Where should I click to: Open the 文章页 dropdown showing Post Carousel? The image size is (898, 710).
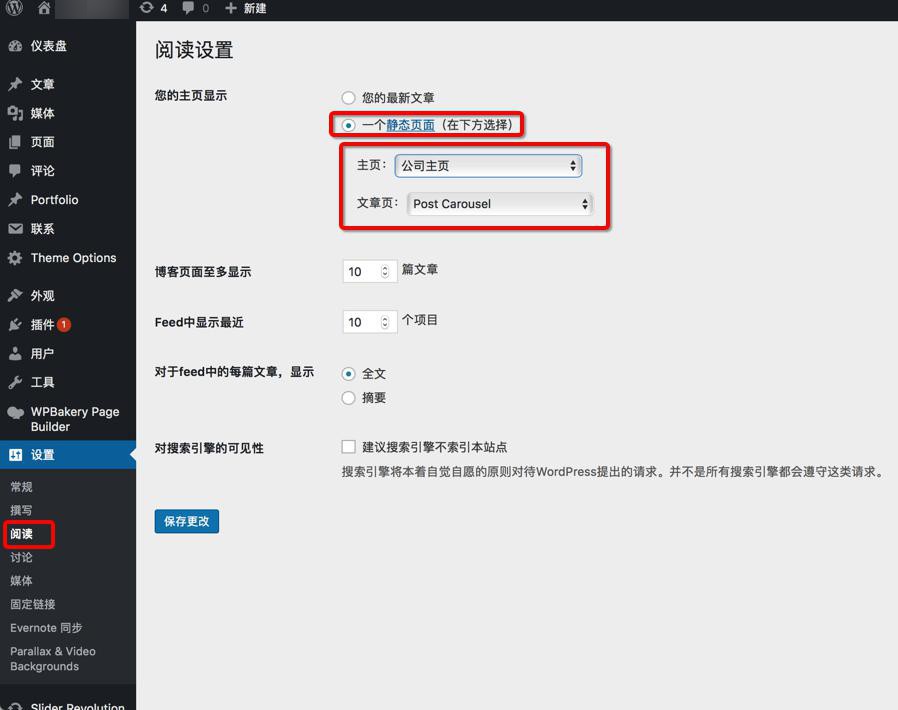tap(500, 204)
